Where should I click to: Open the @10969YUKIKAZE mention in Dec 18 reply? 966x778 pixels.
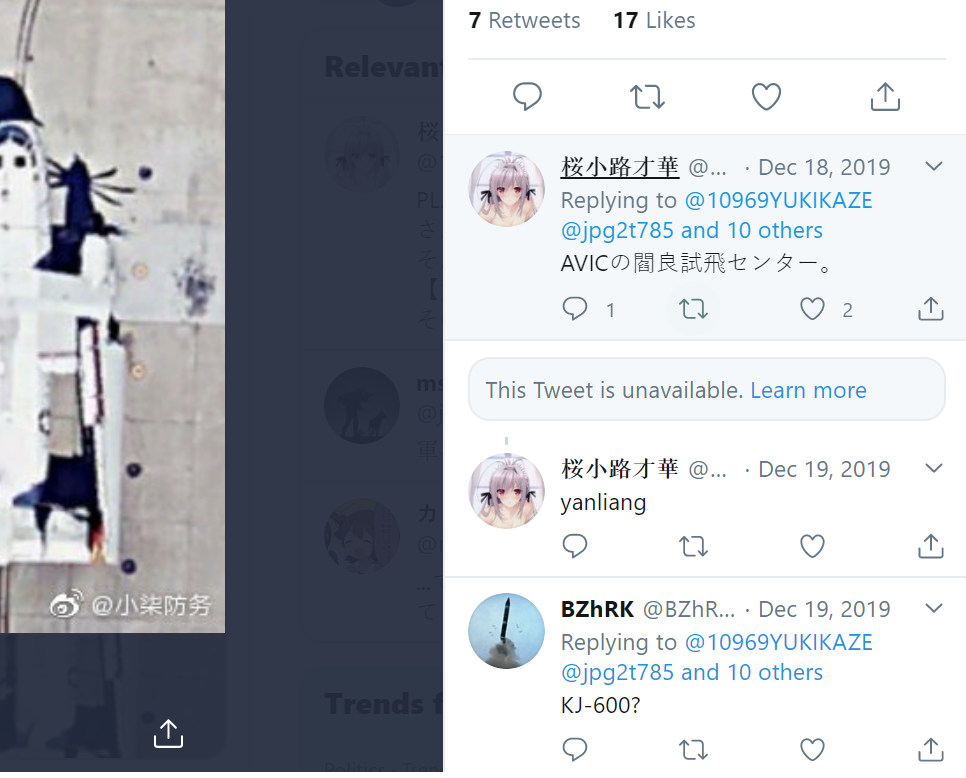click(x=779, y=200)
